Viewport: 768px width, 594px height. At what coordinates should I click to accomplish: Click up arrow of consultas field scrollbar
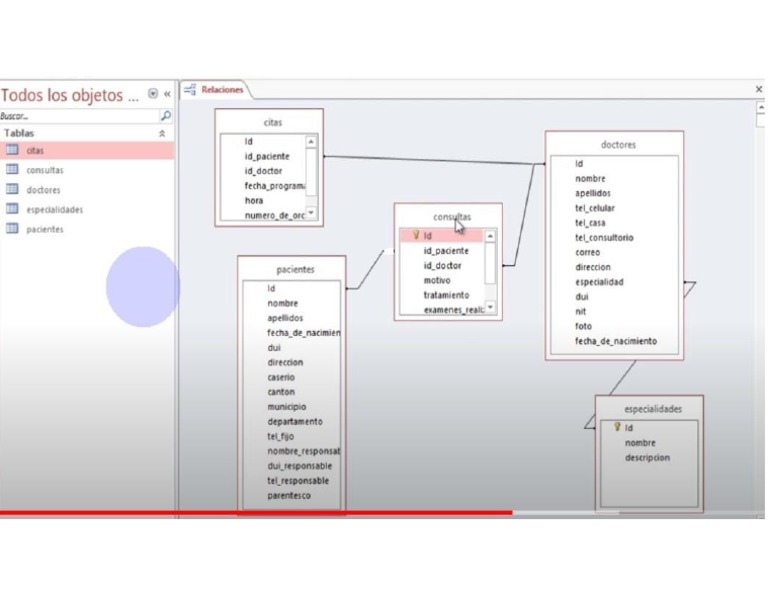490,236
